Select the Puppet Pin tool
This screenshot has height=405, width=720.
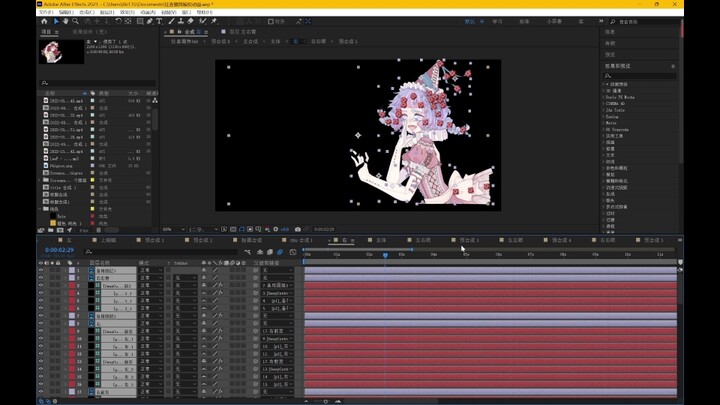[x=214, y=21]
